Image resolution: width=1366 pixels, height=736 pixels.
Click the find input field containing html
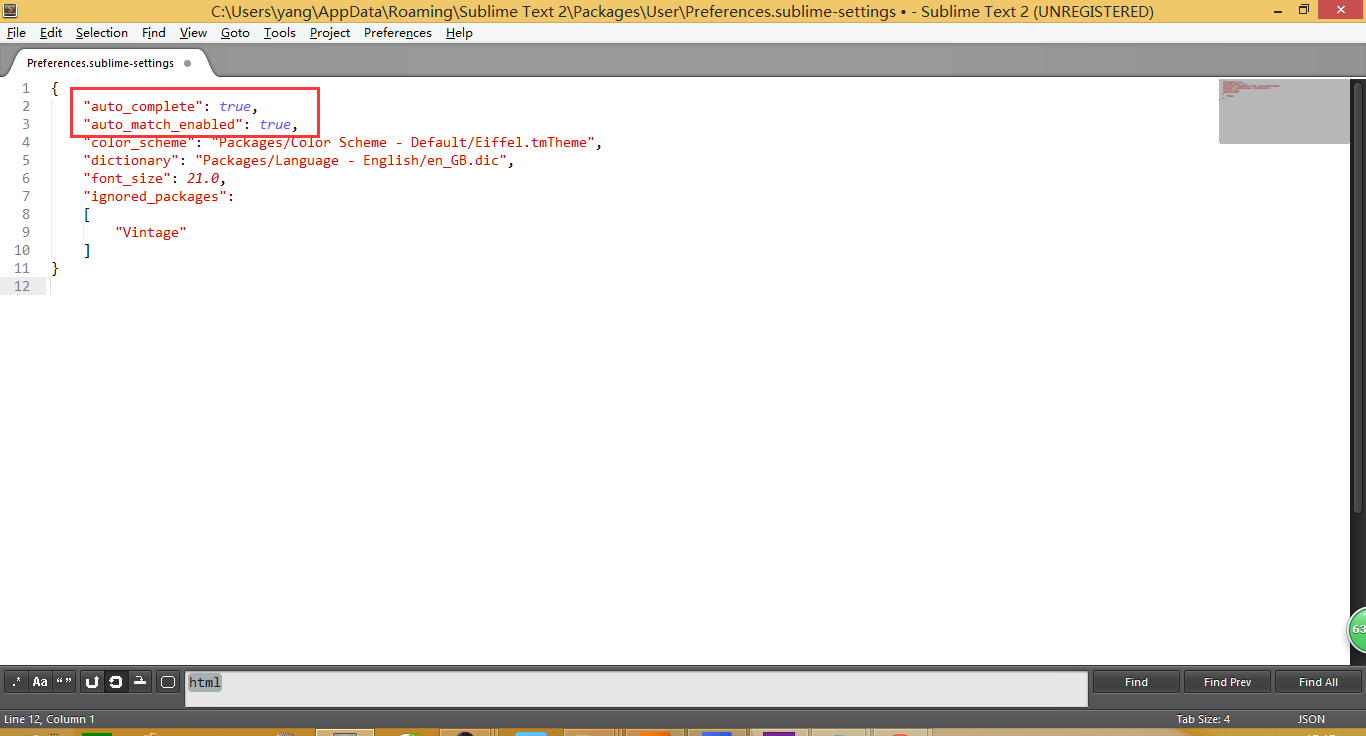coord(636,689)
